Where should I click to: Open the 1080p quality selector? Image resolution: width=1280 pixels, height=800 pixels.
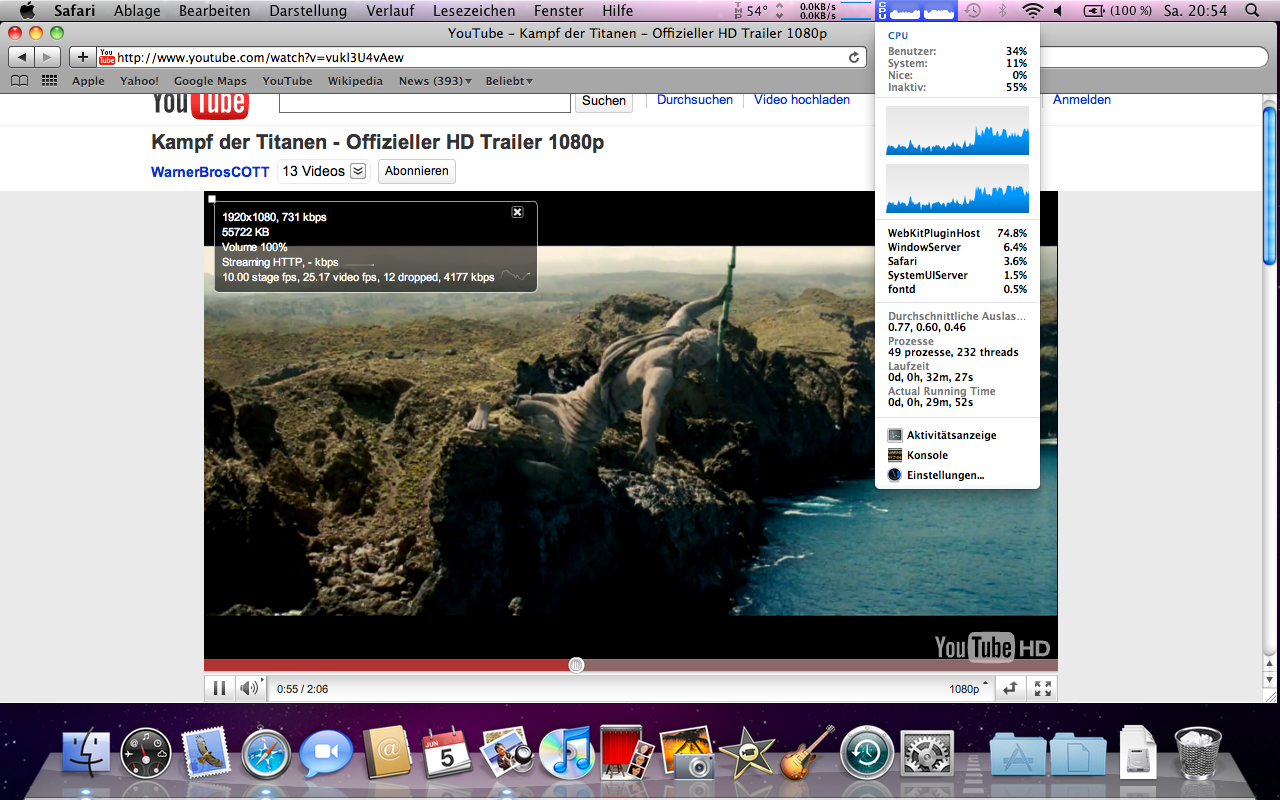(968, 689)
